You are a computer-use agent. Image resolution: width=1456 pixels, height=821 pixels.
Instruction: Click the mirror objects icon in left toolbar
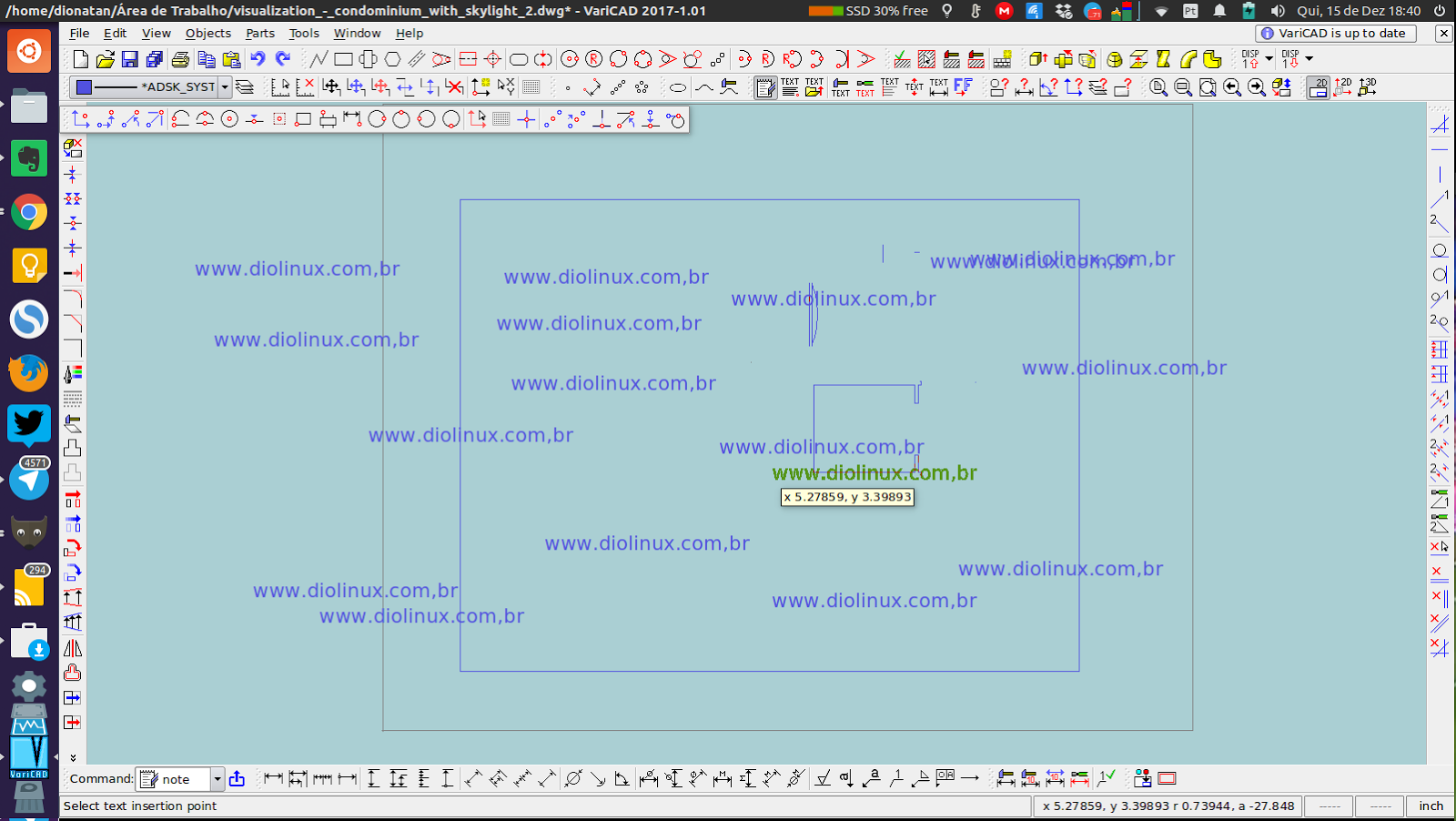click(73, 648)
